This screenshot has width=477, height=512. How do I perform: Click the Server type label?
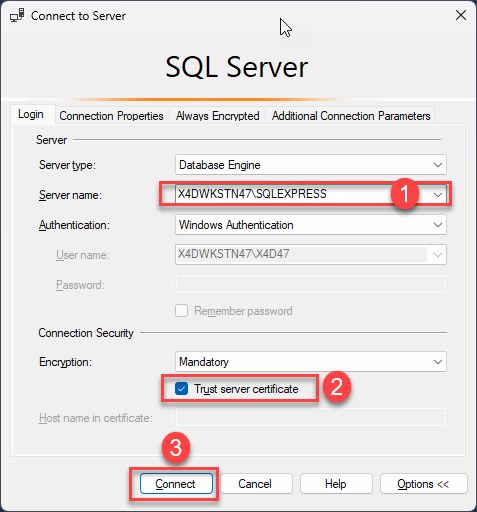coord(67,165)
